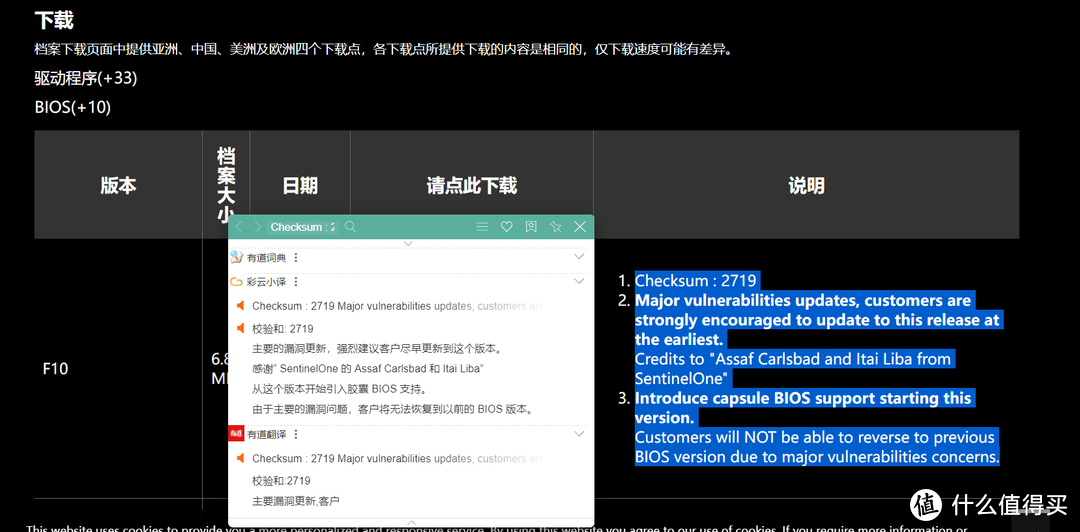Click the 有道词典 dictionary icon

point(237,257)
